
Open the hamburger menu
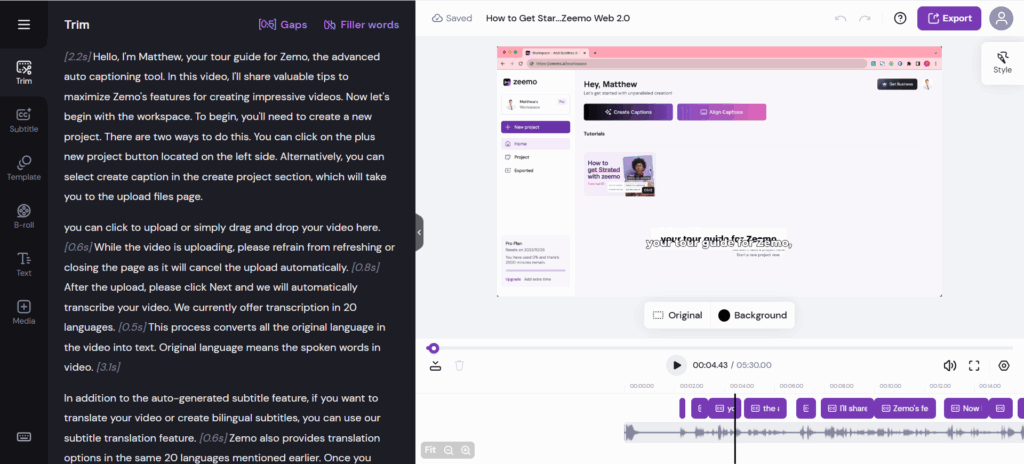[24, 24]
